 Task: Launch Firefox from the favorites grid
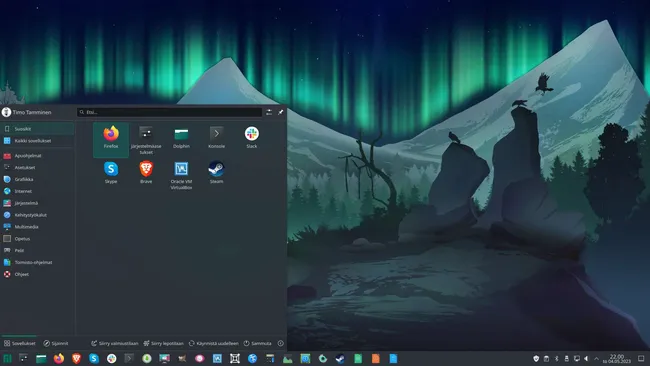pos(111,138)
